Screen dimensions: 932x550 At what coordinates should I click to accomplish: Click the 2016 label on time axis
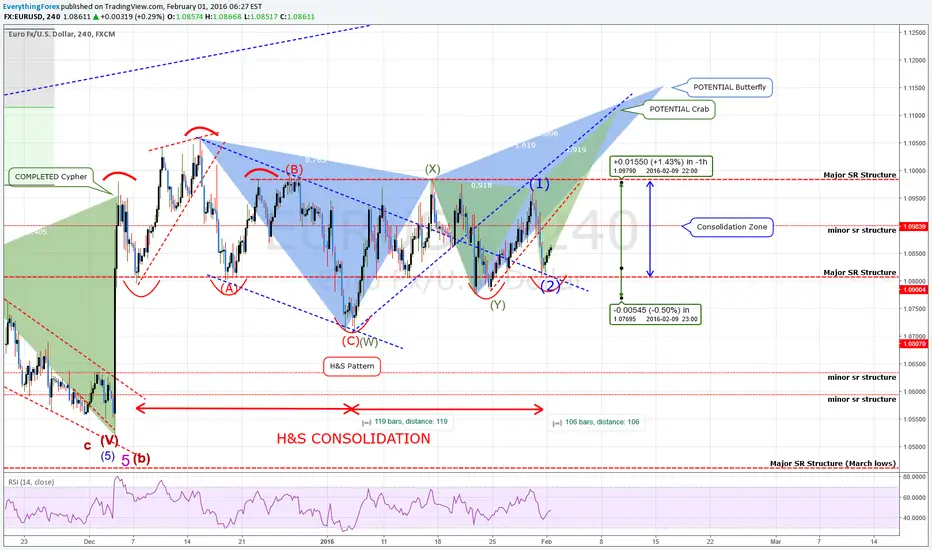[x=327, y=542]
